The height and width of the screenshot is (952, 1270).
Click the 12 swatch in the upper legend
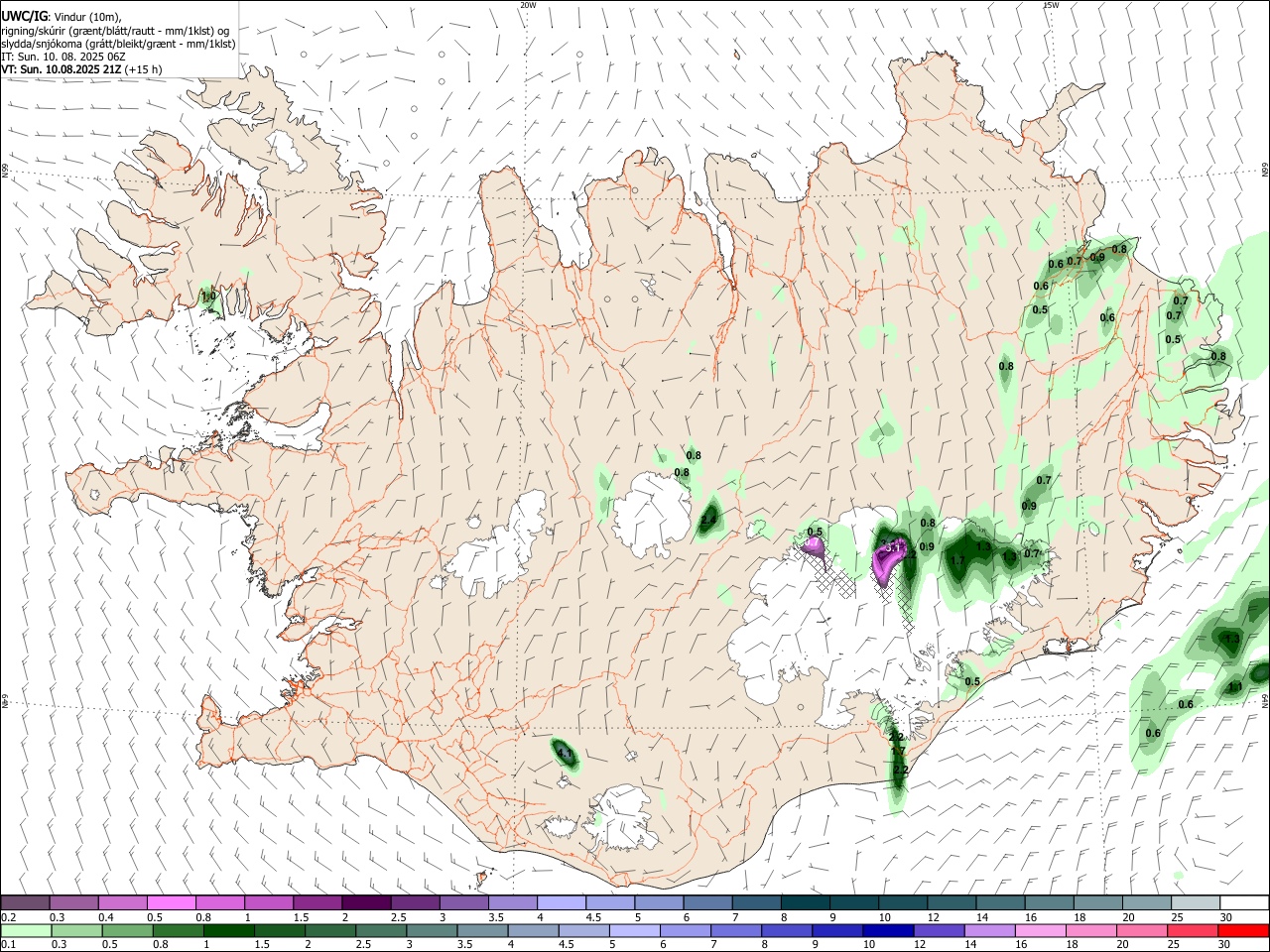pyautogui.click(x=952, y=902)
